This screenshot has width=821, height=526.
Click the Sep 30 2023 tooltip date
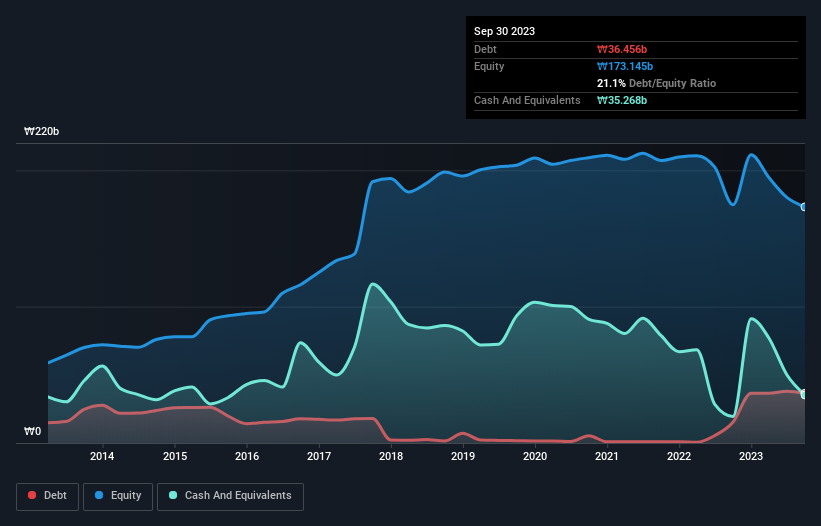[x=504, y=31]
